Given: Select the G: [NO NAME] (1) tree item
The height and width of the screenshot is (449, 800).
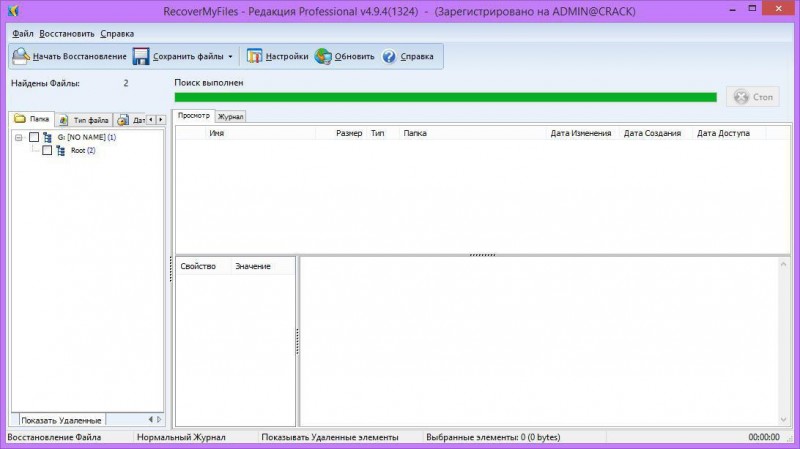Looking at the screenshot, I should click(x=87, y=137).
